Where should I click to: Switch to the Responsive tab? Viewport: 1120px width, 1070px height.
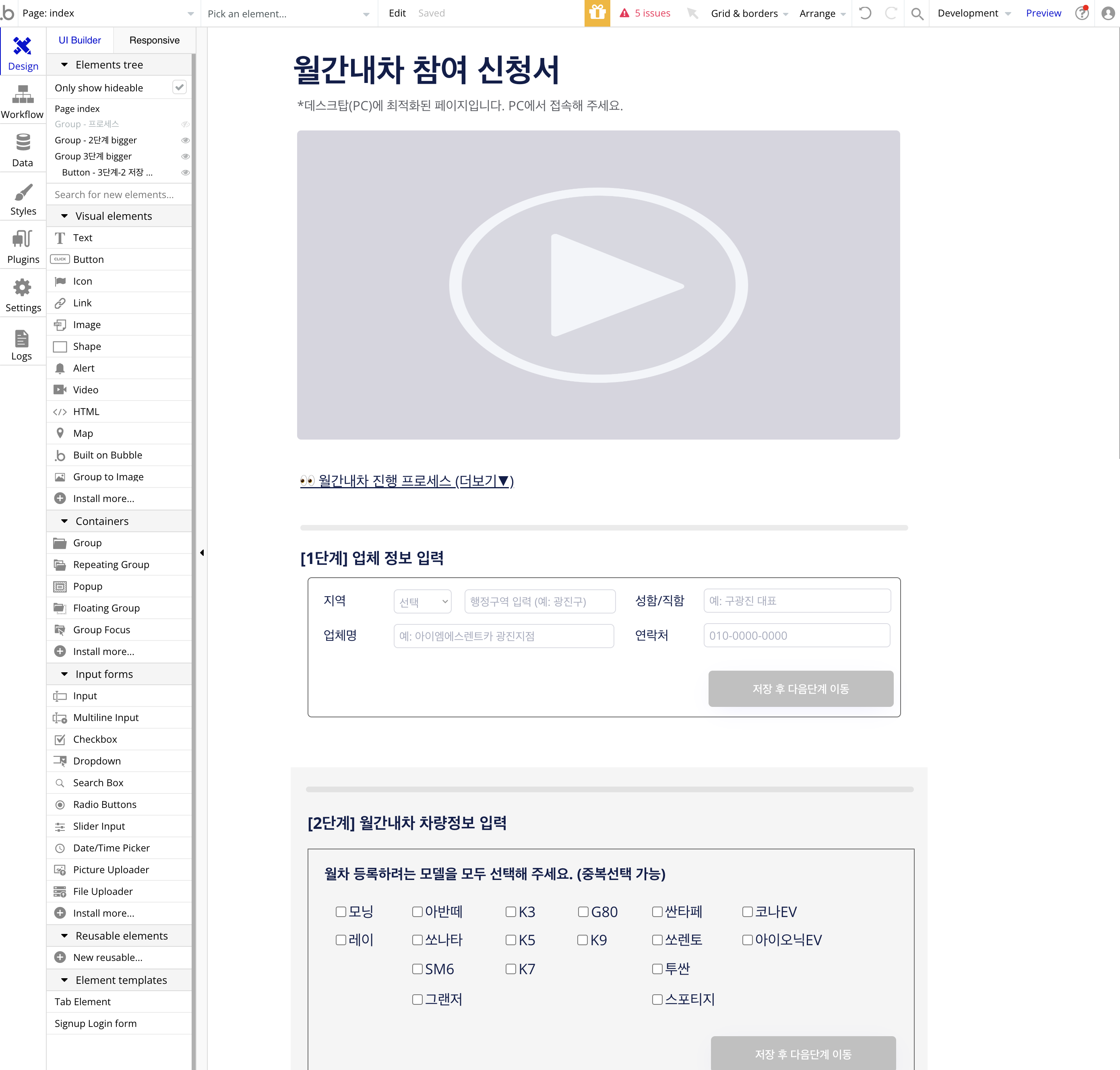154,40
